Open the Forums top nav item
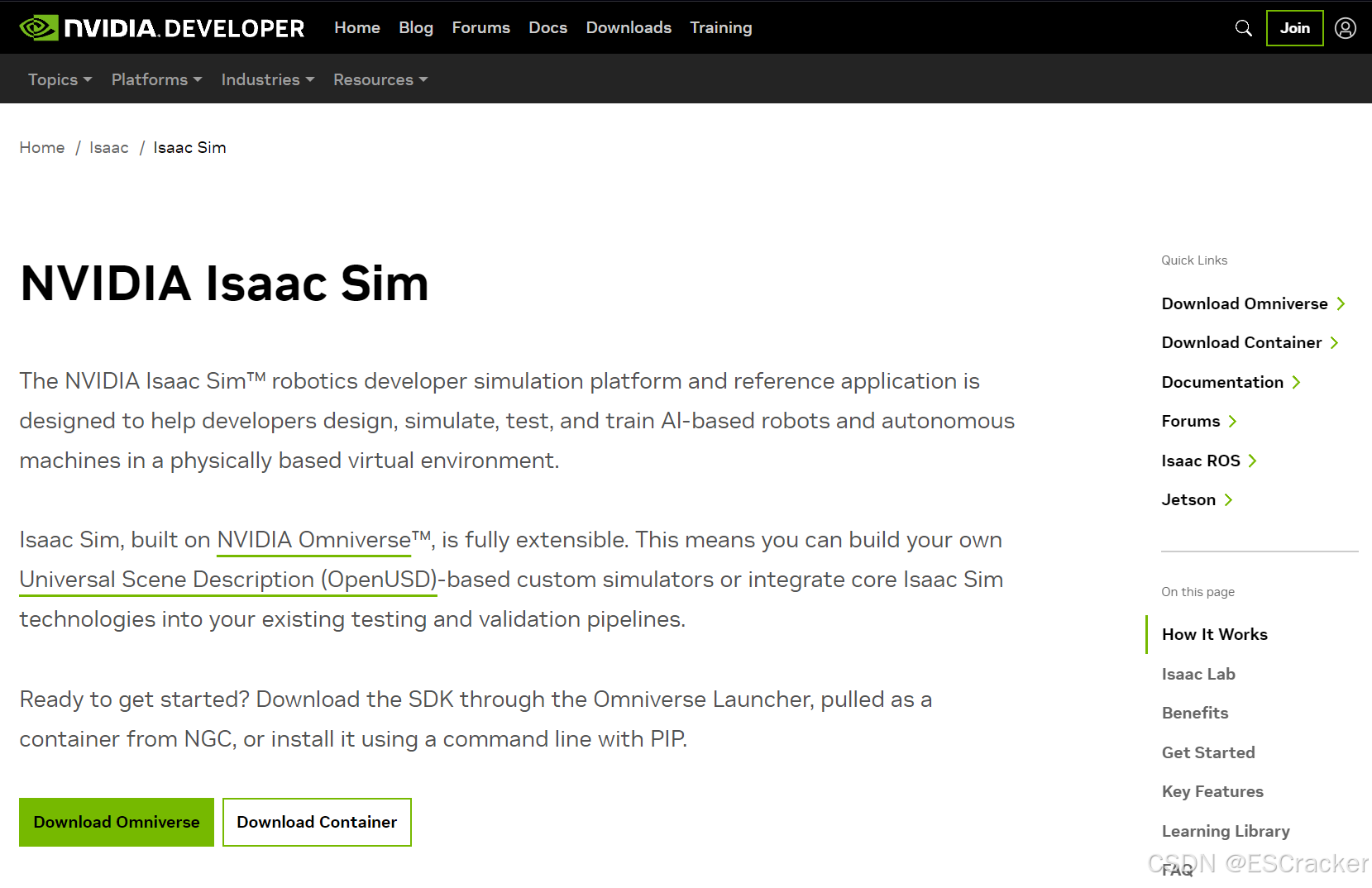The image size is (1372, 888). 480,27
